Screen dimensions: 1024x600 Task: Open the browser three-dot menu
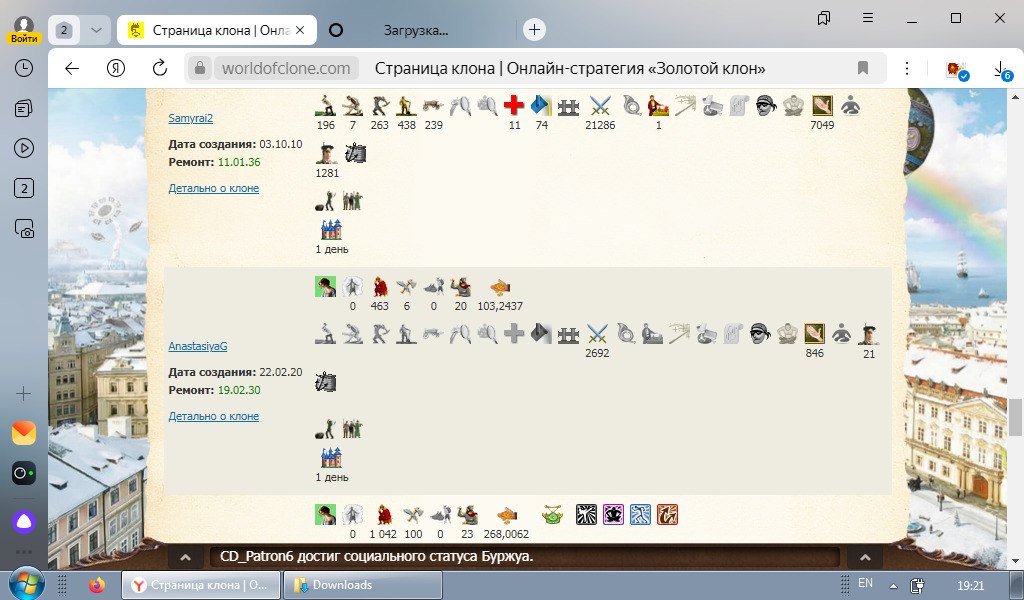(x=906, y=69)
